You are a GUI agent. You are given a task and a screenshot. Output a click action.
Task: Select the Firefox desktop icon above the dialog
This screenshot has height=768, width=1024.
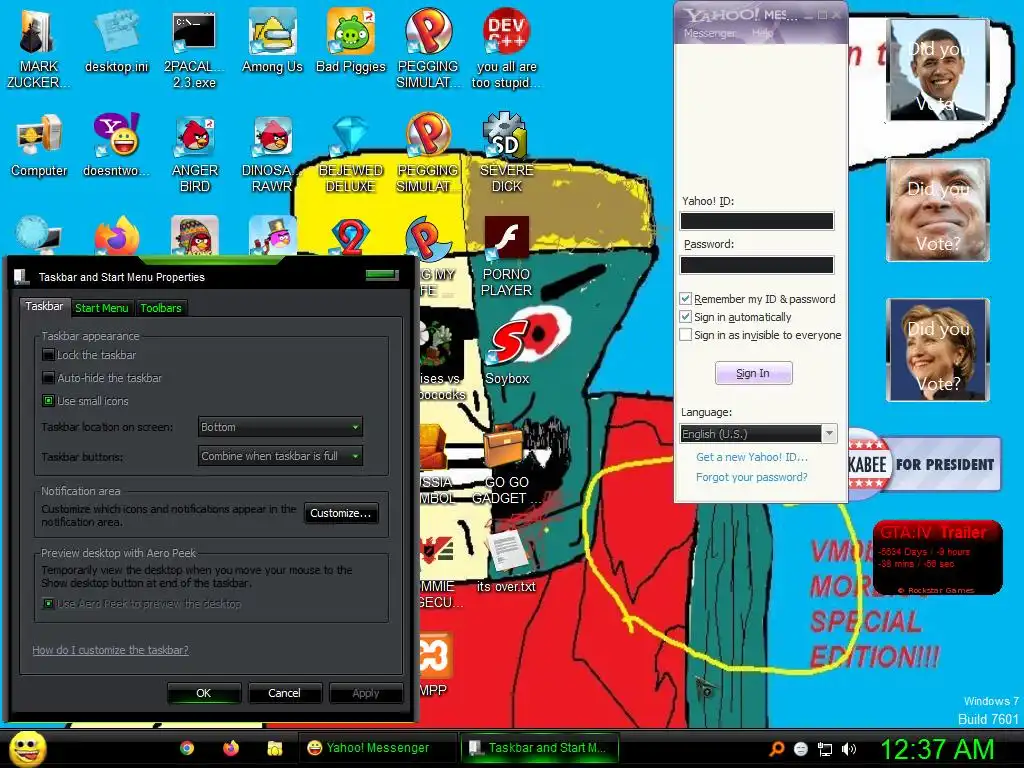(x=116, y=236)
